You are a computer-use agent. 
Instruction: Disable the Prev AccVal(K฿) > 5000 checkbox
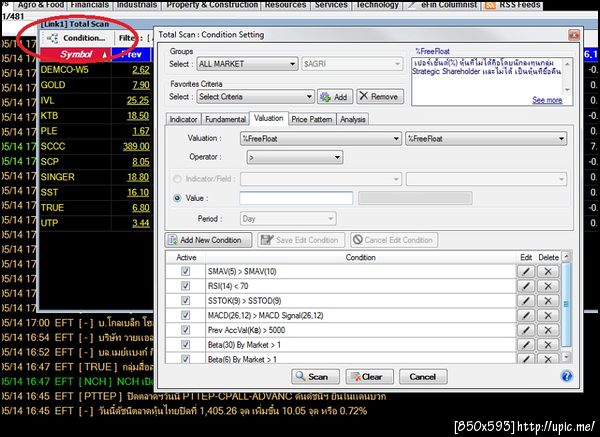186,330
